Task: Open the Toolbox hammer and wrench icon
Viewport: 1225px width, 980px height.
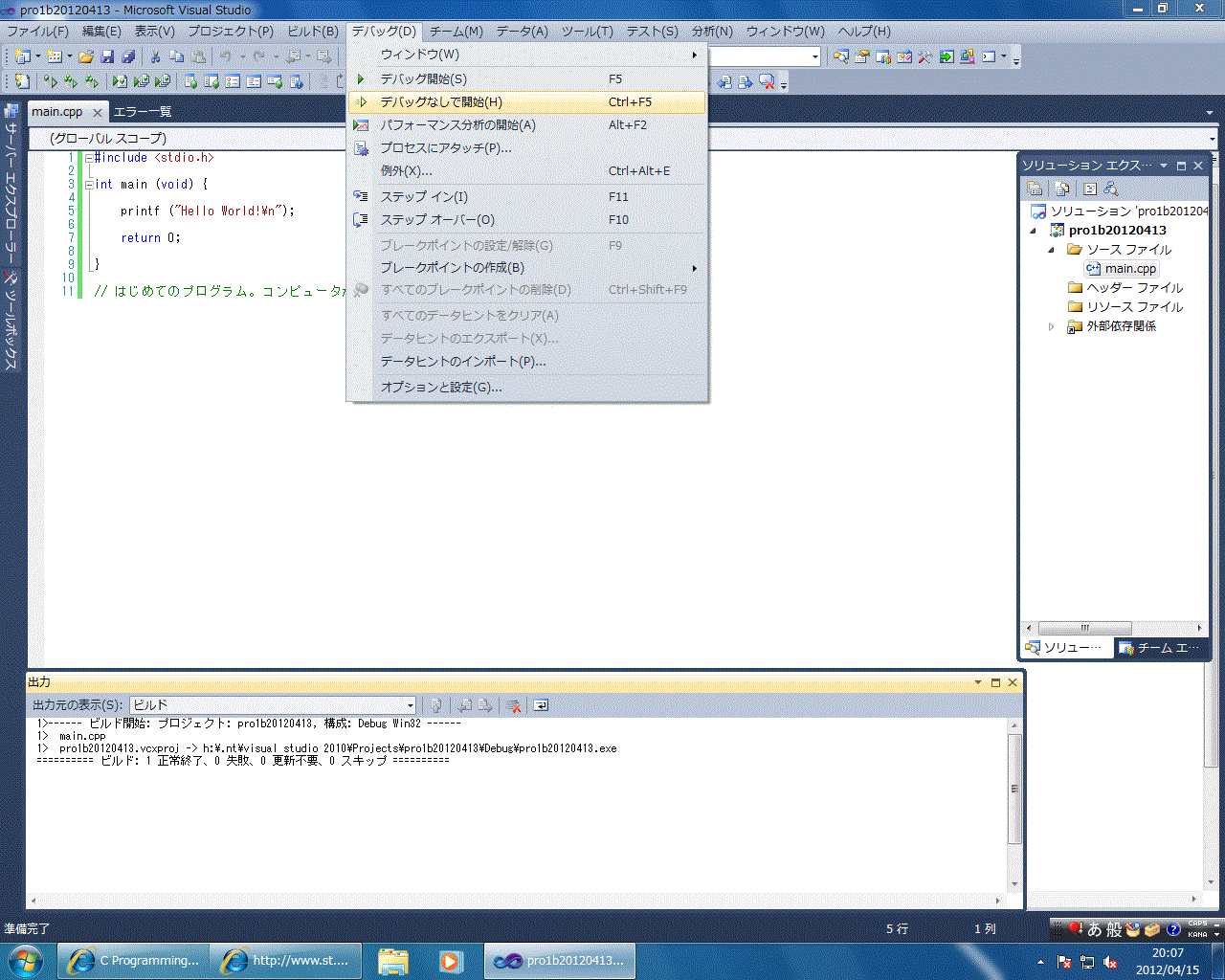Action: [x=925, y=56]
